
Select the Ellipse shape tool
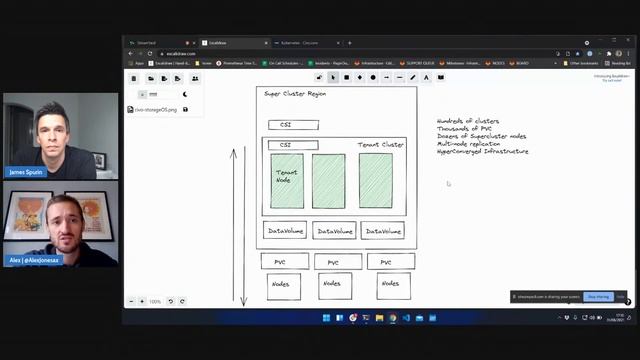[x=373, y=78]
